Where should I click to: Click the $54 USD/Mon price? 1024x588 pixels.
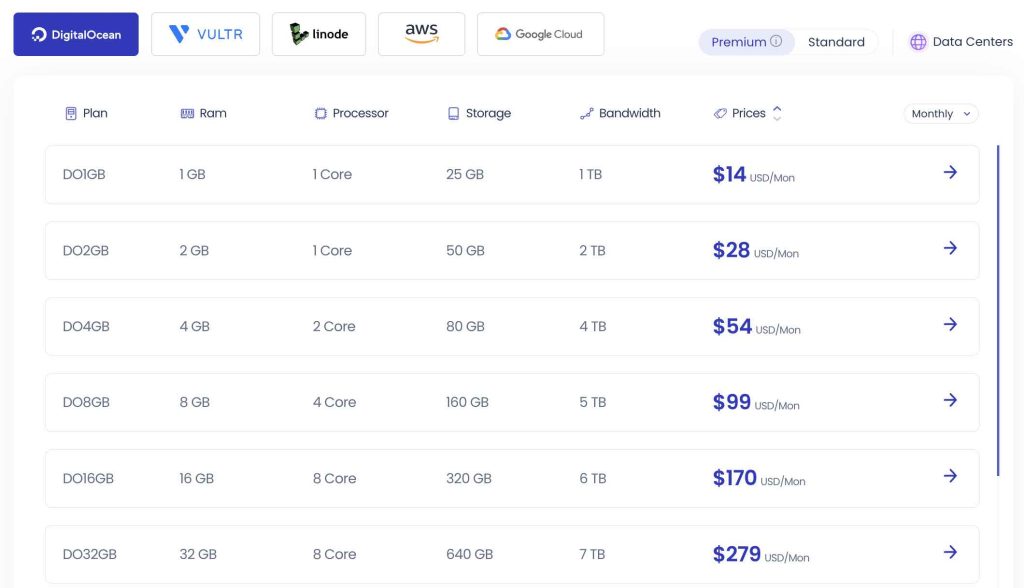(x=756, y=326)
